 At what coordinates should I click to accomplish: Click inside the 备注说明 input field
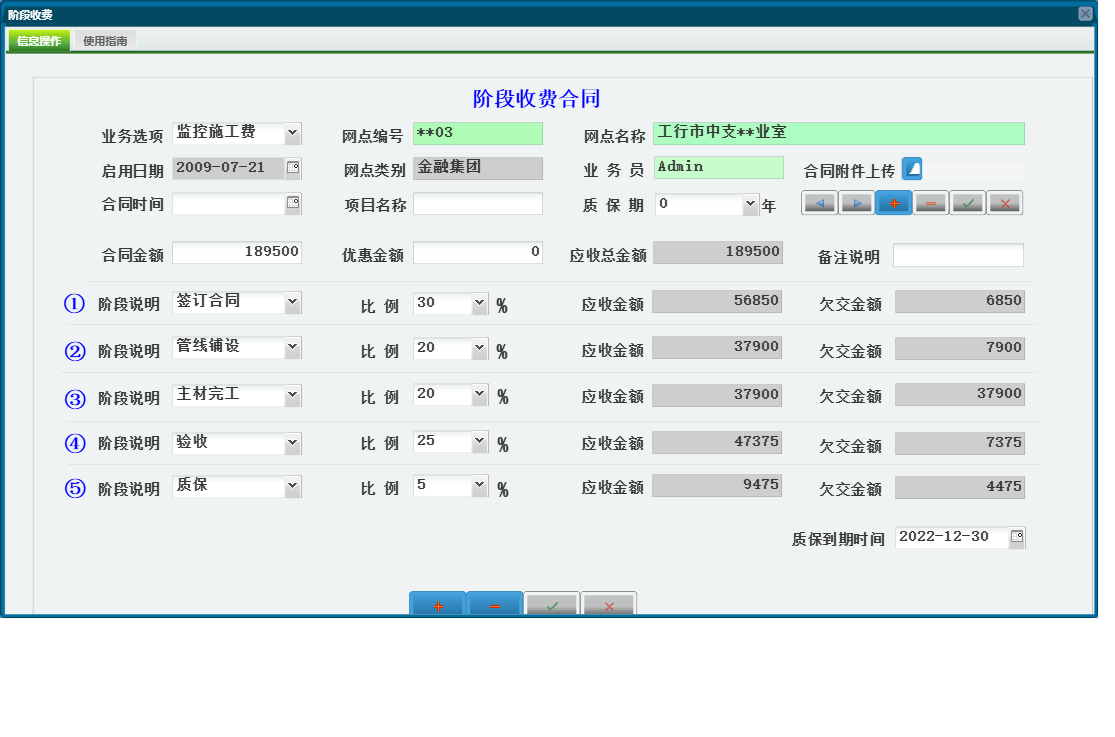tap(957, 255)
